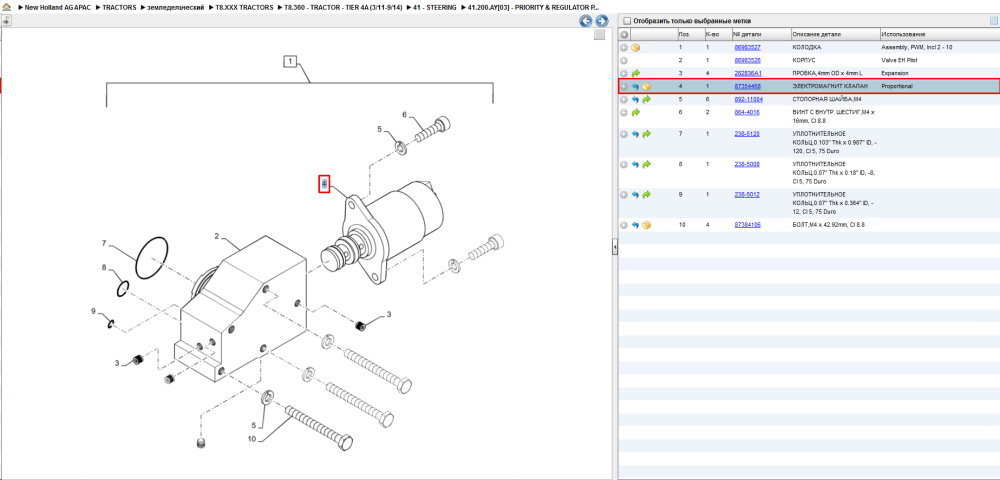Open the 'земледельческий' breadcrumb
The width and height of the screenshot is (1000, 480).
175,7
